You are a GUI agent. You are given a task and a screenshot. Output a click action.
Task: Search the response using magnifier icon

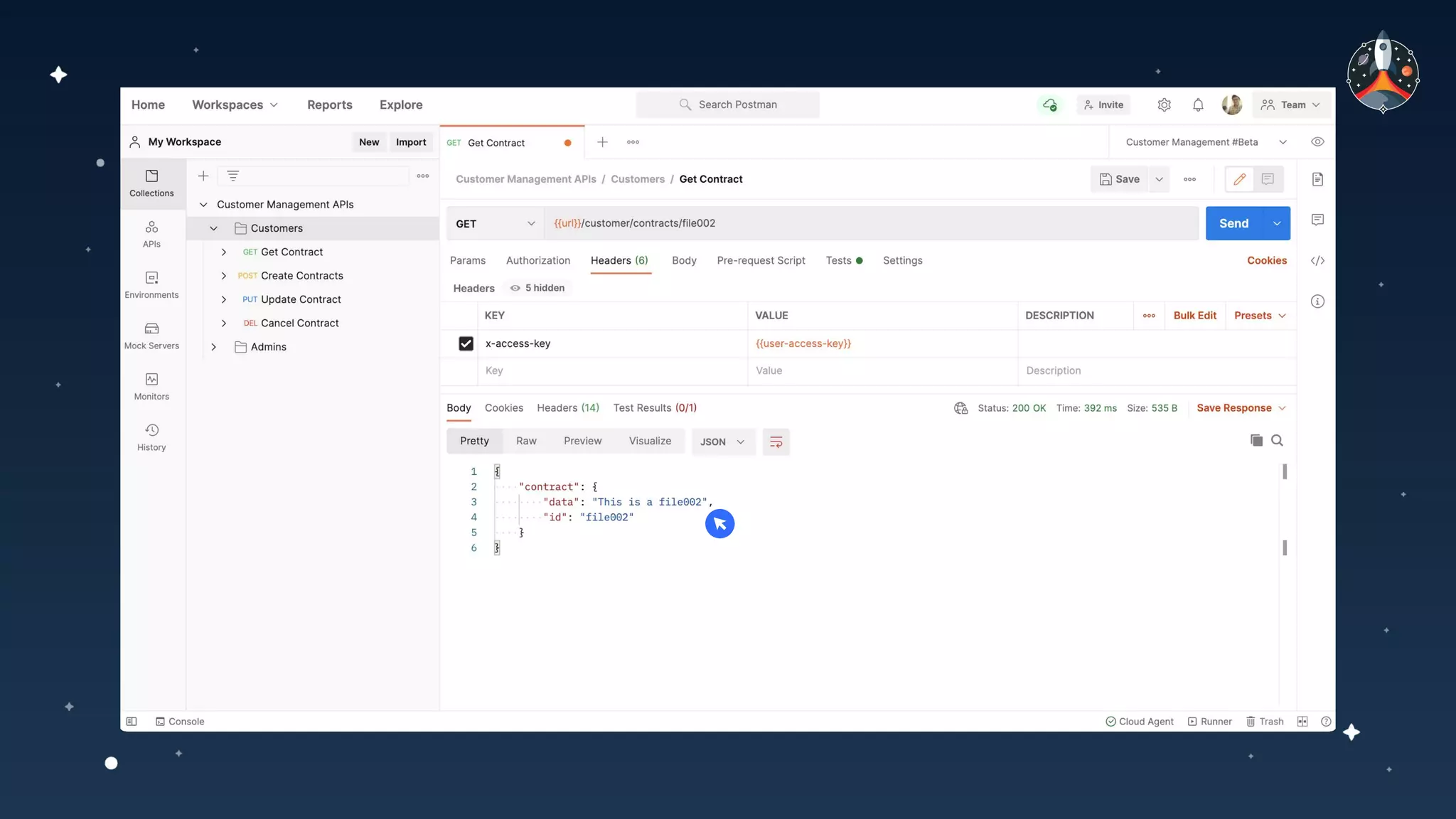(x=1277, y=440)
